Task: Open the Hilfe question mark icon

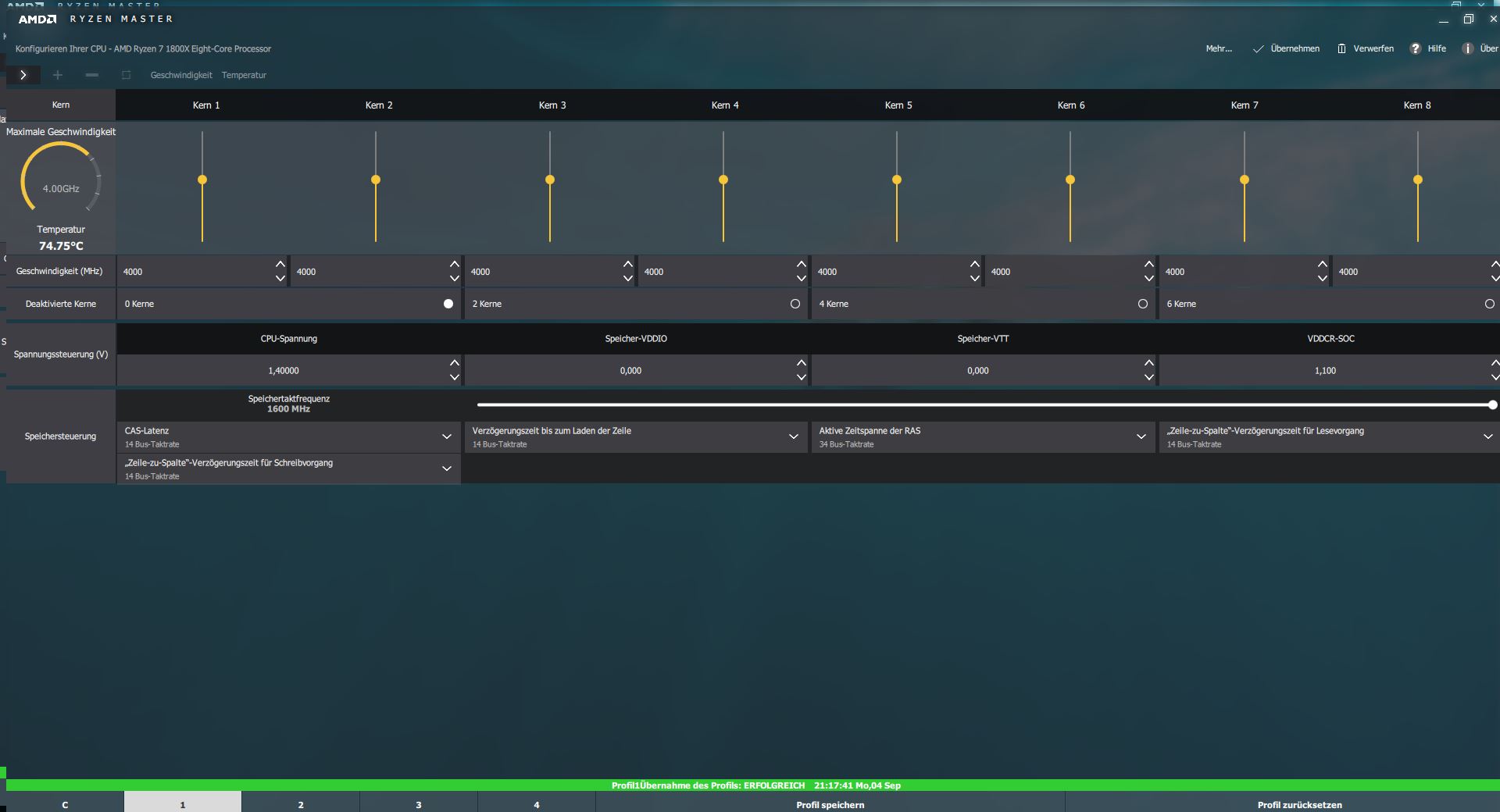Action: pos(1415,48)
